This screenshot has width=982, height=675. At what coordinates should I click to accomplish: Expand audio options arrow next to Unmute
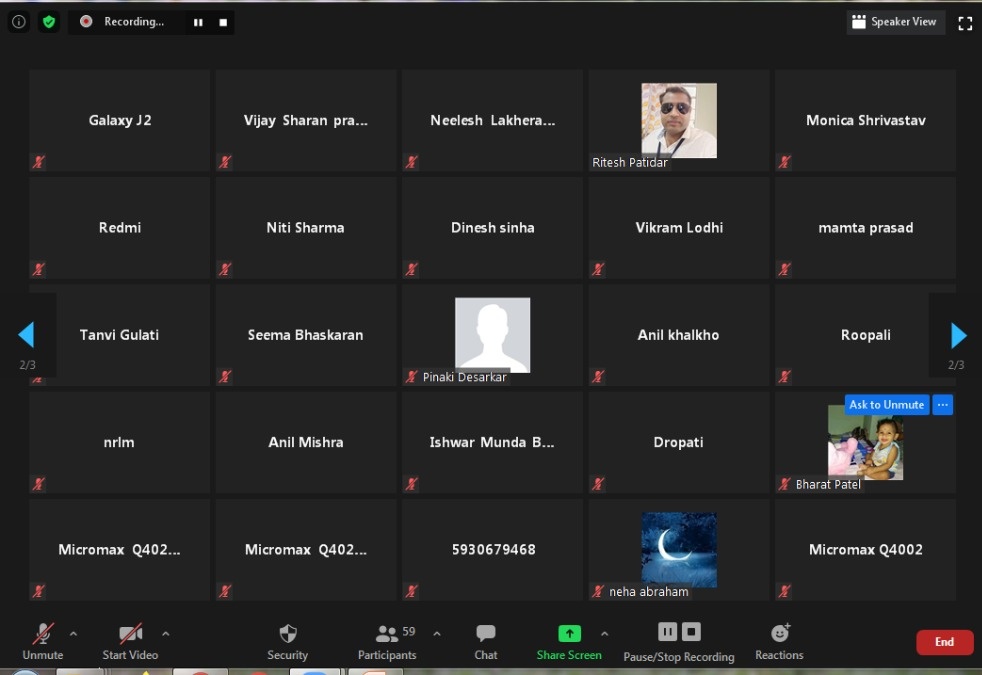click(73, 634)
